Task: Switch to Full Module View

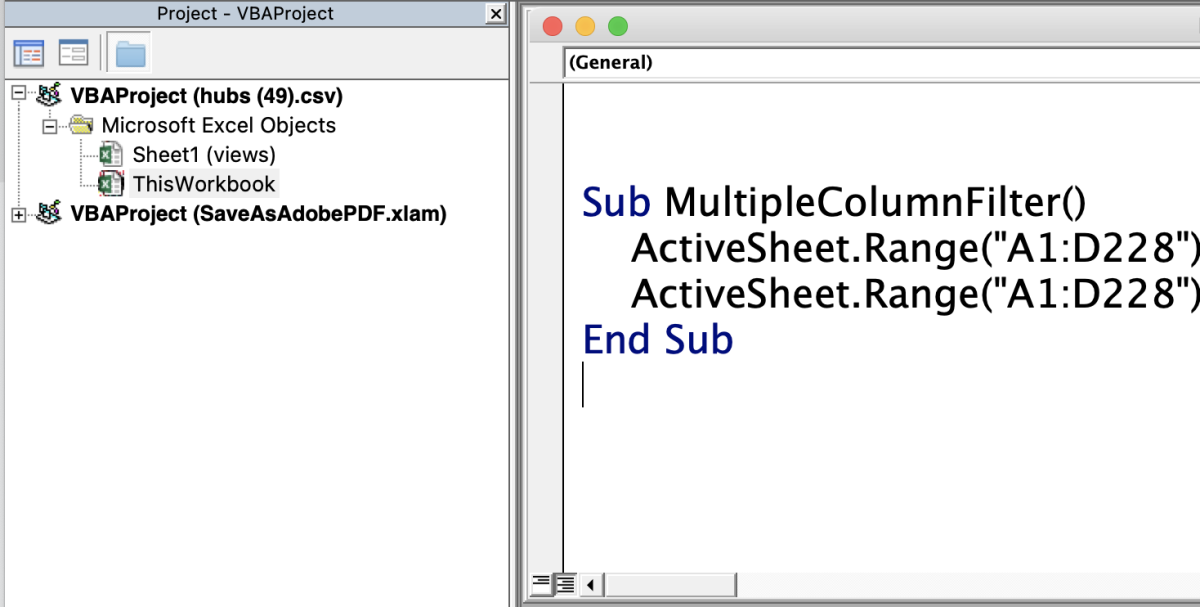Action: click(x=565, y=584)
